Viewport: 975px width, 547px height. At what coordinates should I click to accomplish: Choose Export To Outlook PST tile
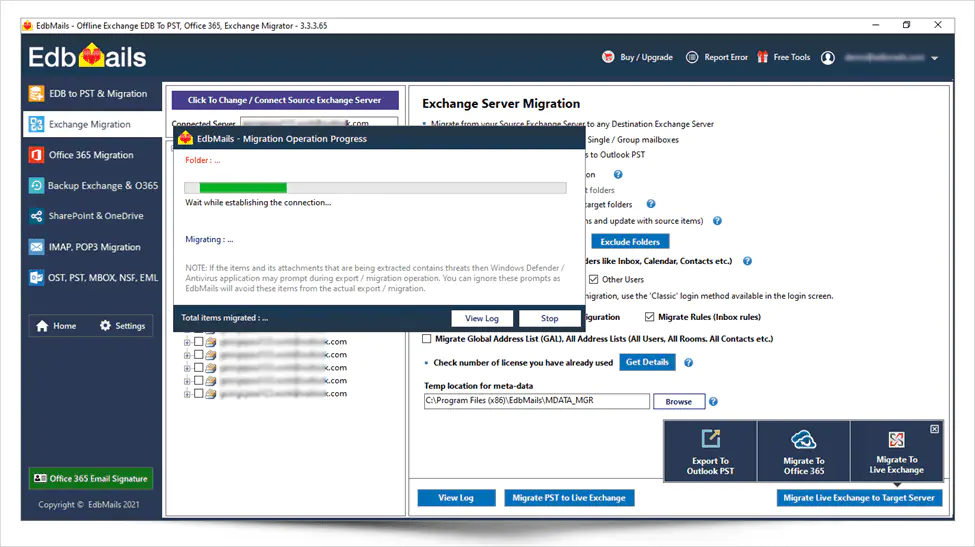(710, 451)
